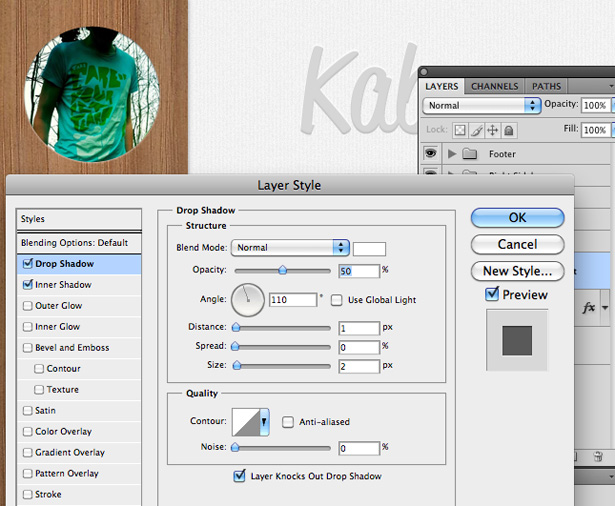Click the Angle value field
The width and height of the screenshot is (615, 506).
tap(293, 300)
